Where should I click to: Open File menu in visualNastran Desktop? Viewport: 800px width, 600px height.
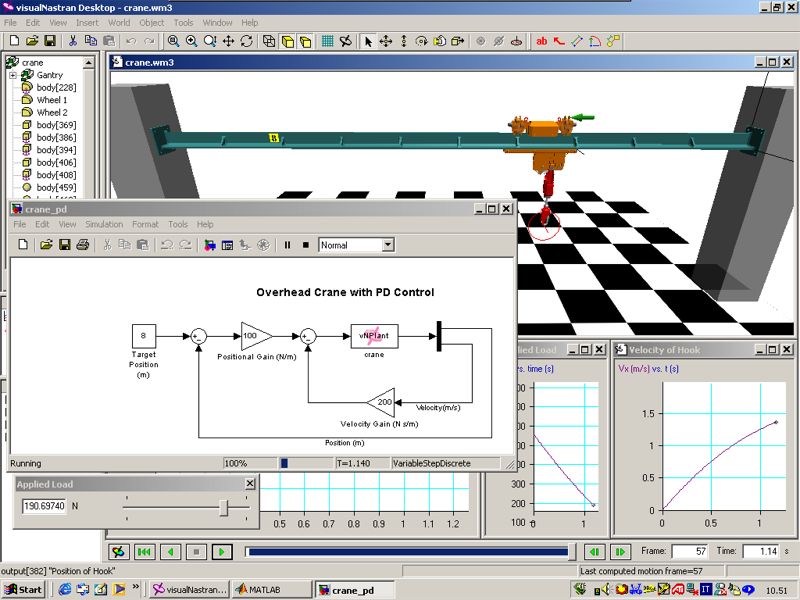pyautogui.click(x=10, y=23)
